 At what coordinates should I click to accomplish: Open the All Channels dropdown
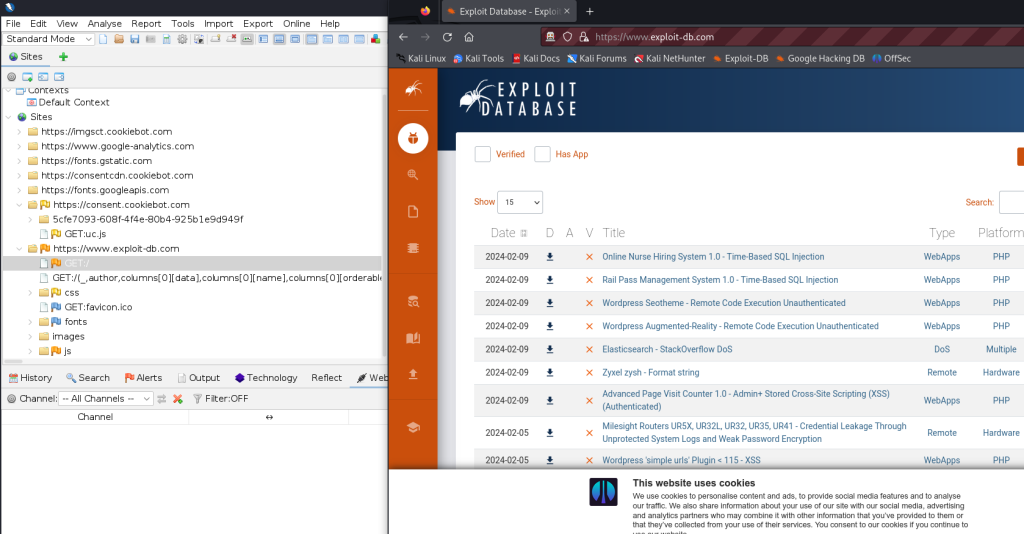tap(106, 398)
